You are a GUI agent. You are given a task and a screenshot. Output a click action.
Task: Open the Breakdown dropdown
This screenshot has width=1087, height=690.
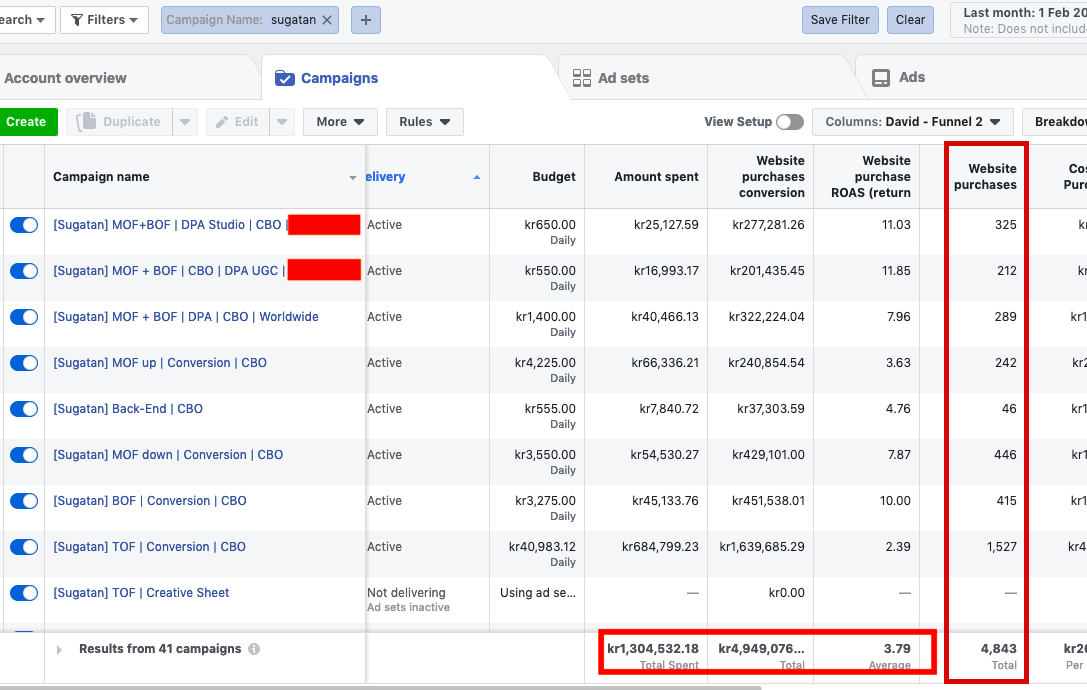point(1055,122)
